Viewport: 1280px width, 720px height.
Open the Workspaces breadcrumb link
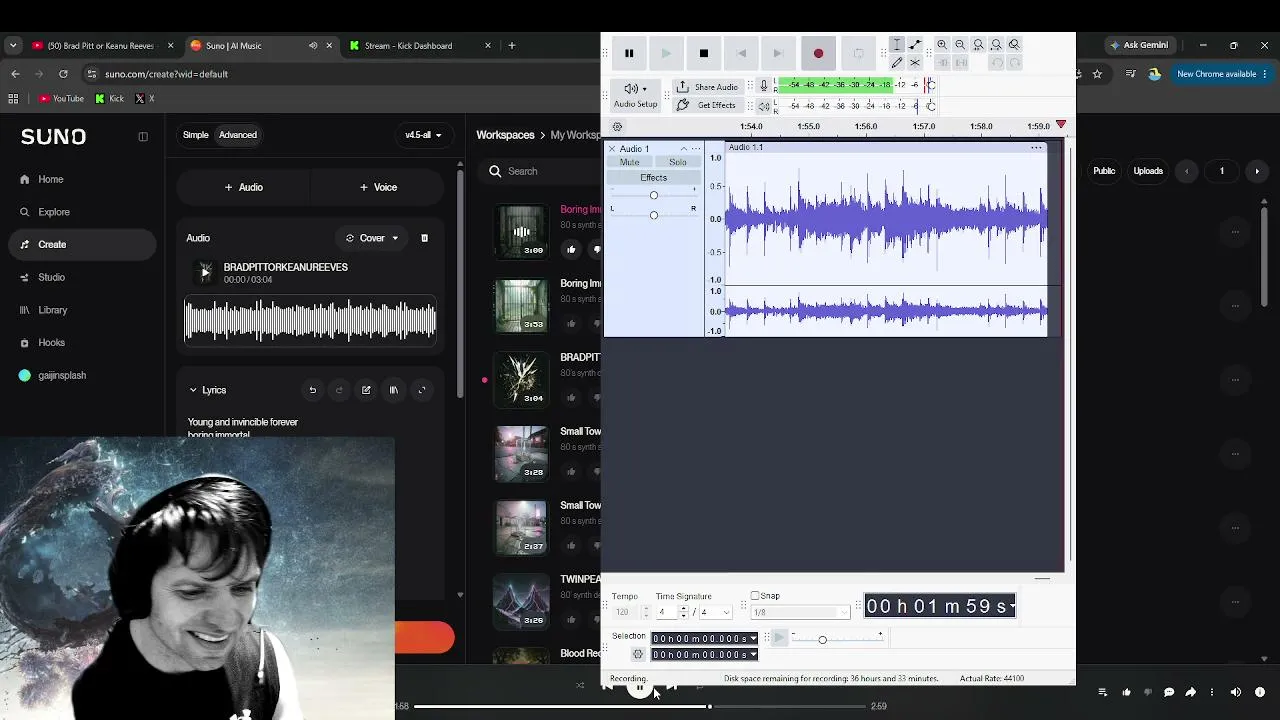click(505, 135)
